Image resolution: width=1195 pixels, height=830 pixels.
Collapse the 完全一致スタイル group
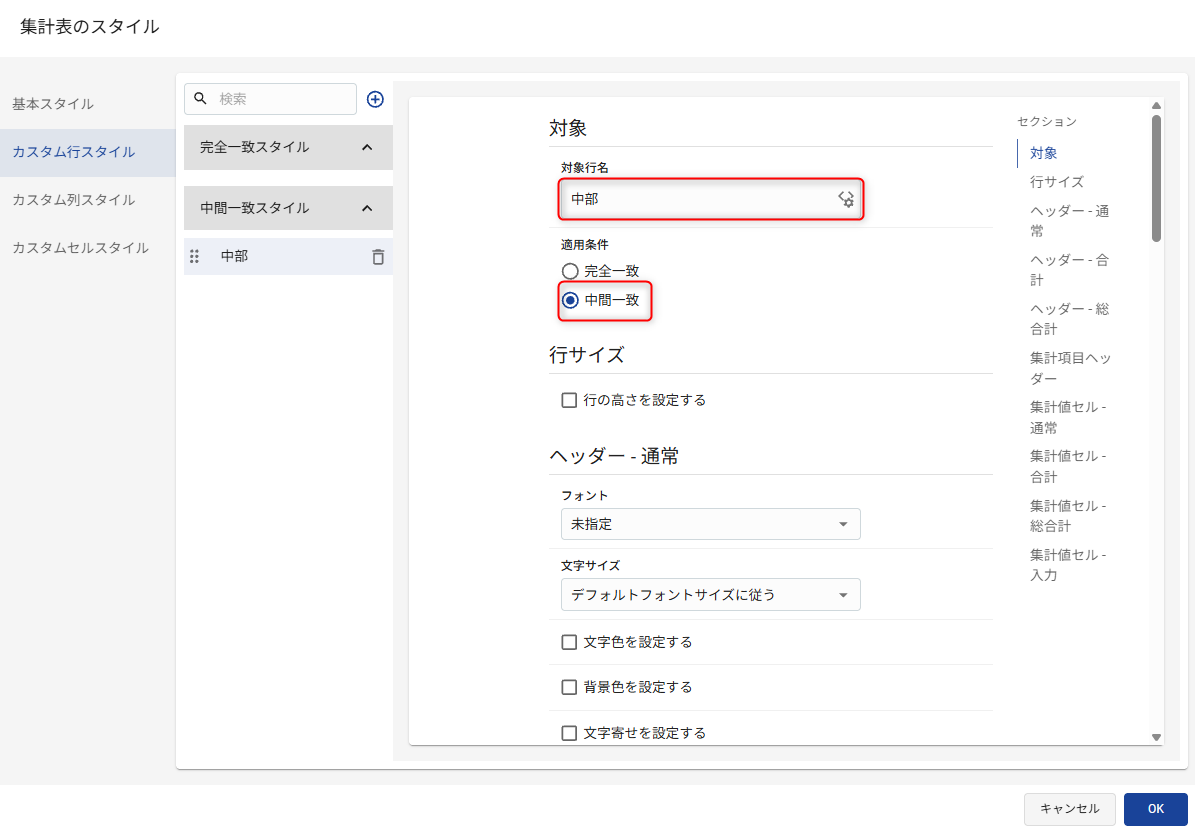[x=366, y=148]
